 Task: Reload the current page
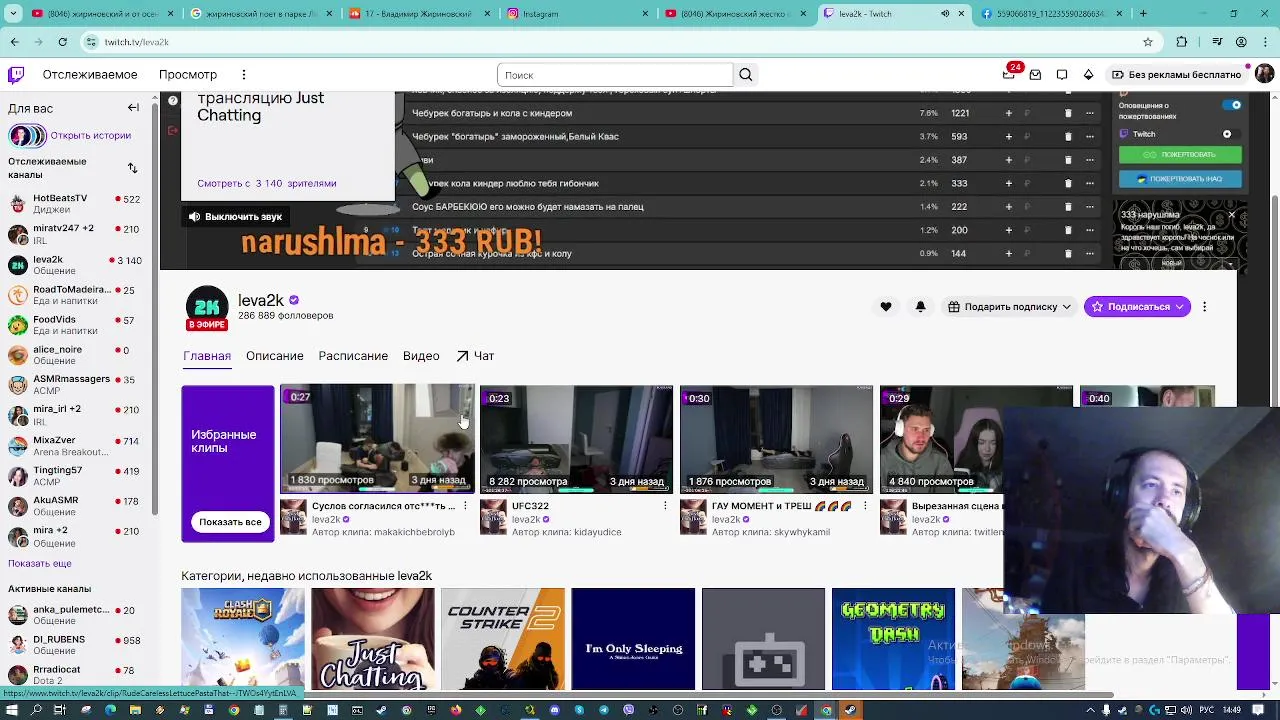(x=62, y=42)
